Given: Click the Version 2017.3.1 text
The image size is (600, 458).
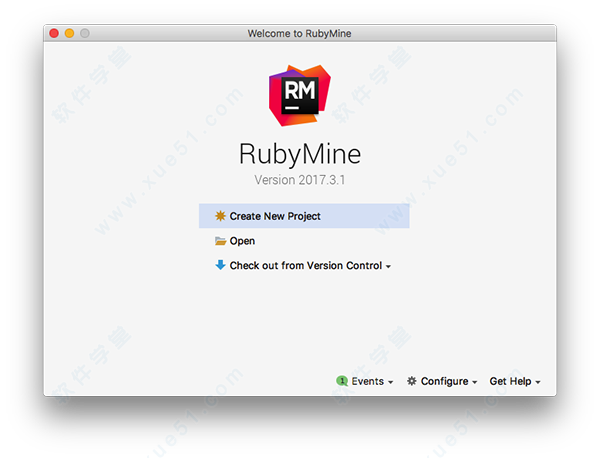Looking at the screenshot, I should pyautogui.click(x=300, y=180).
